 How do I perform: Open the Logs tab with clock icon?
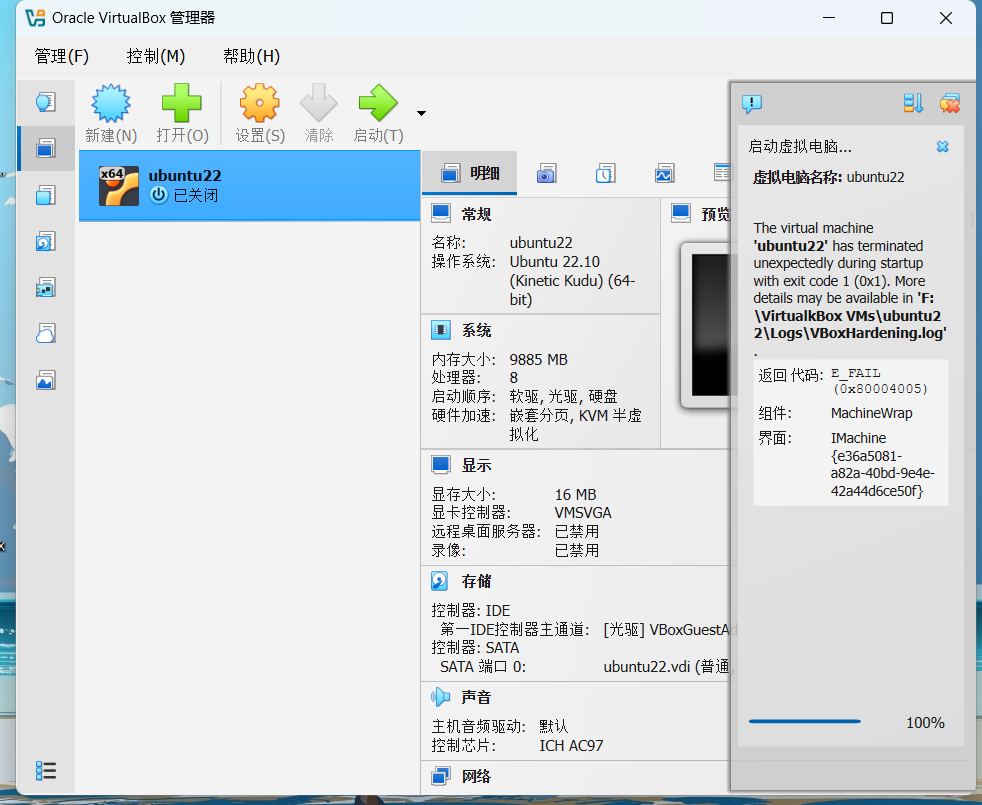click(x=606, y=174)
